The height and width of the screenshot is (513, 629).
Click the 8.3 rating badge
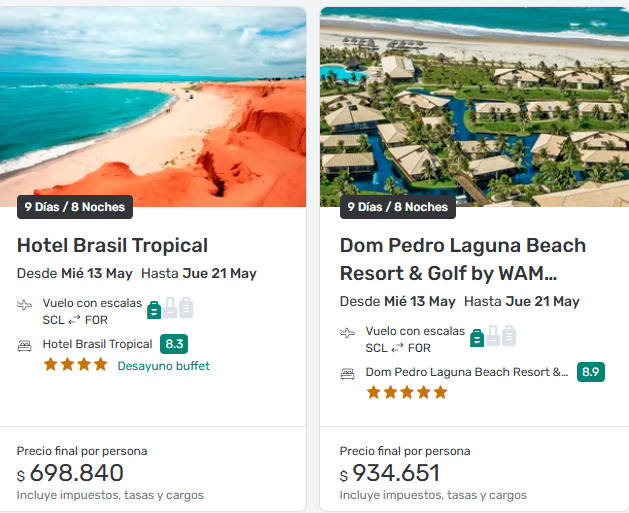click(x=174, y=344)
